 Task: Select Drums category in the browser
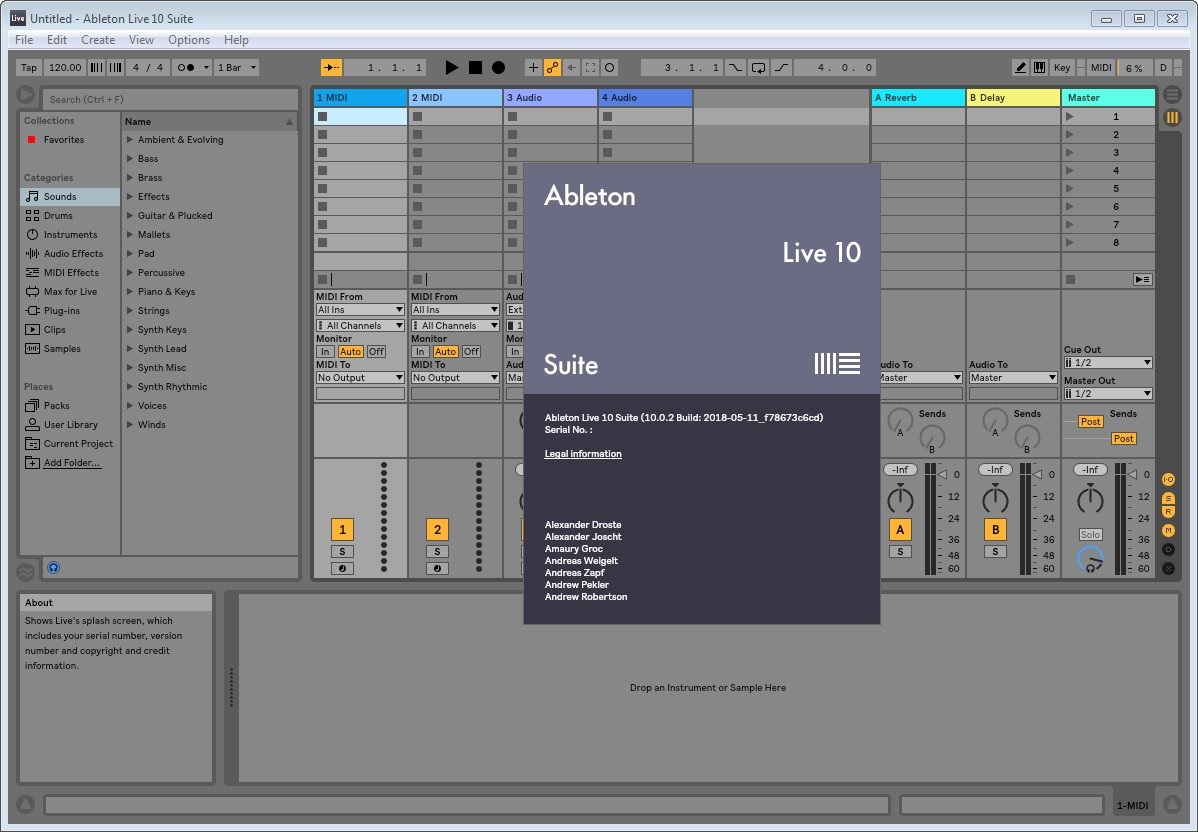point(70,215)
